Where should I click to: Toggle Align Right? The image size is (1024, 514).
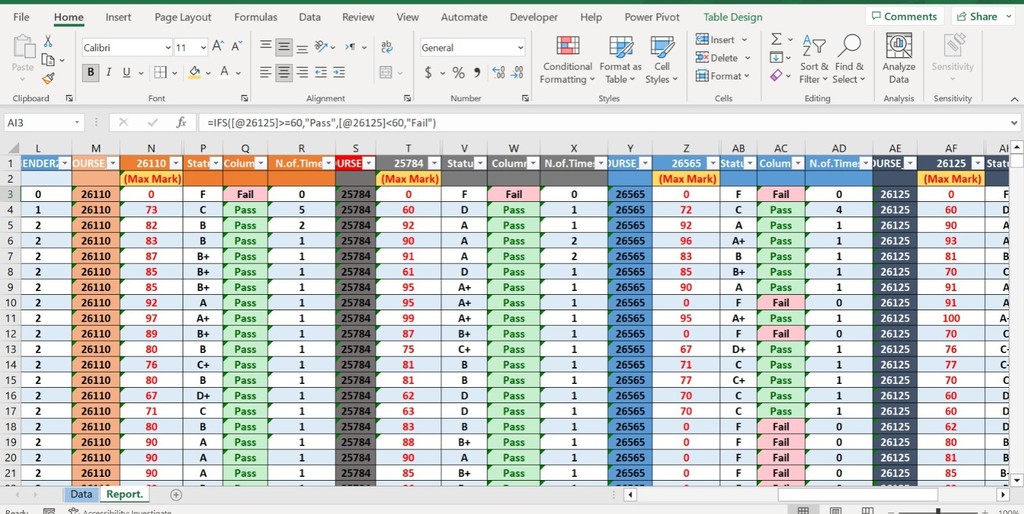[302, 72]
